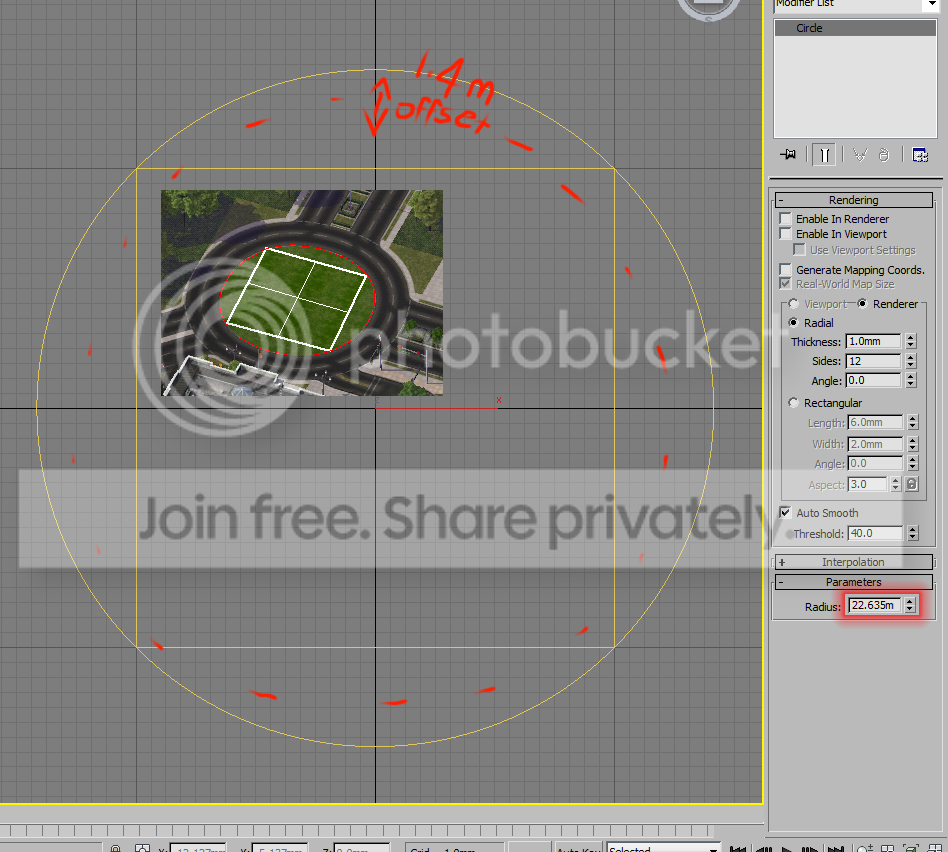The width and height of the screenshot is (948, 852).
Task: Adjust the Aspect spinner arrows
Action: coord(896,484)
